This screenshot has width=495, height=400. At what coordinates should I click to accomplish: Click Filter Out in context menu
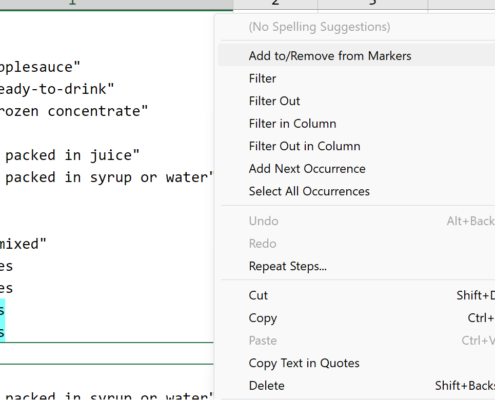356,101
